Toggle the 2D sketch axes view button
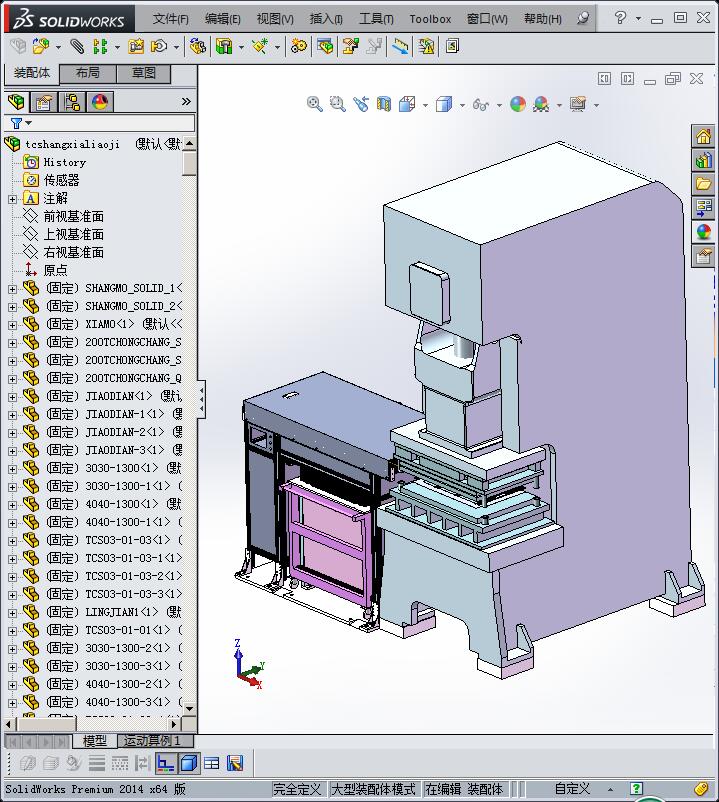Image resolution: width=719 pixels, height=802 pixels. click(166, 763)
